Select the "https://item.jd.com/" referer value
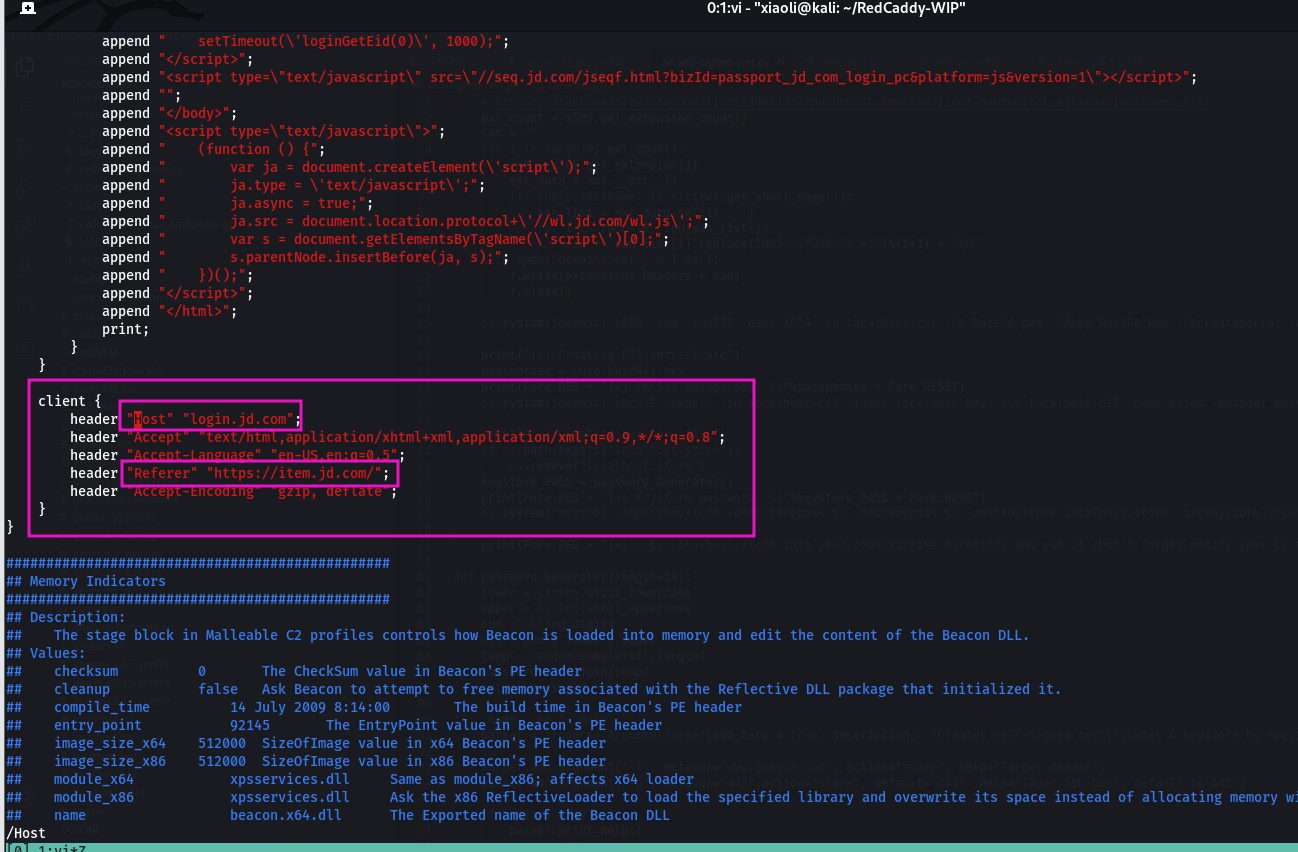 294,473
